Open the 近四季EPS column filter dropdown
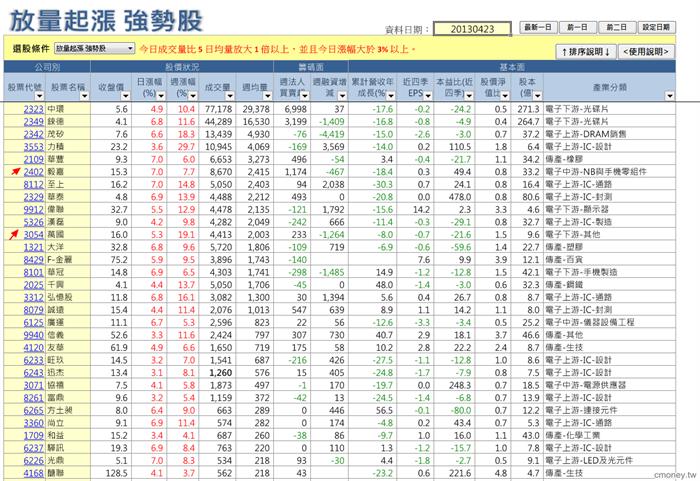The height and width of the screenshot is (481, 700). pos(428,96)
